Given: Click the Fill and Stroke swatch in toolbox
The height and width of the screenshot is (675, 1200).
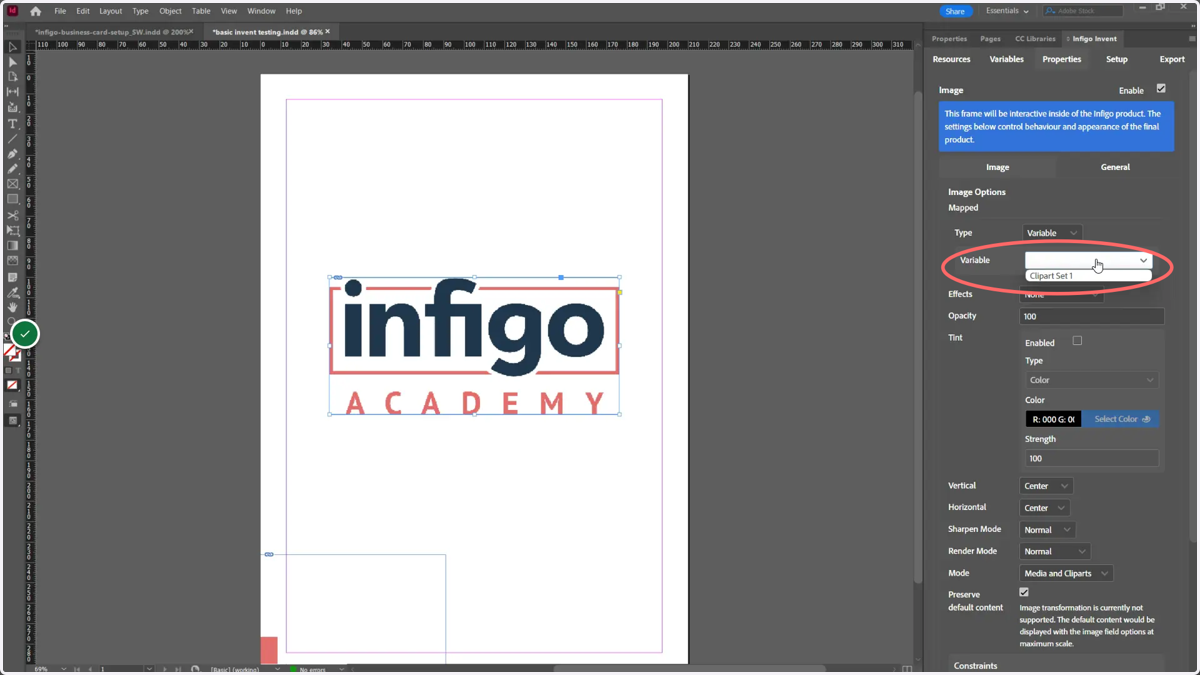Looking at the screenshot, I should (x=12, y=352).
